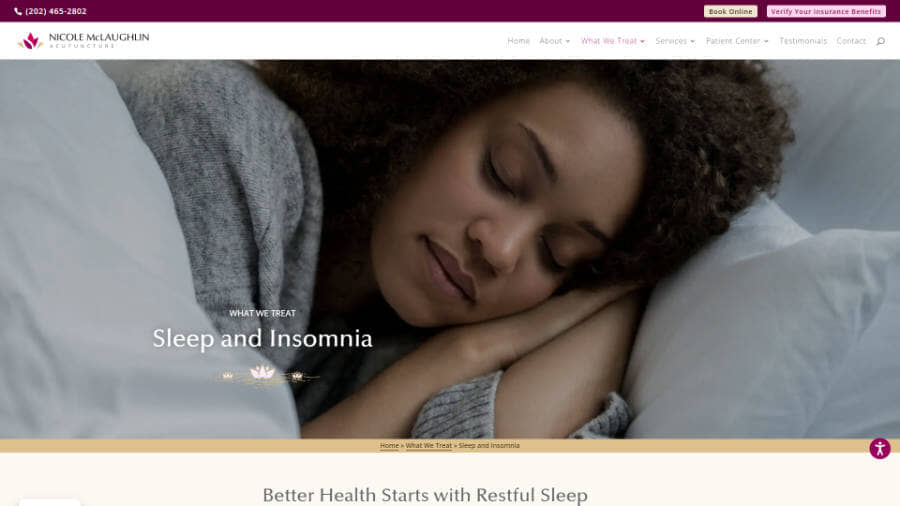Expand the Patient Center dropdown

click(737, 41)
